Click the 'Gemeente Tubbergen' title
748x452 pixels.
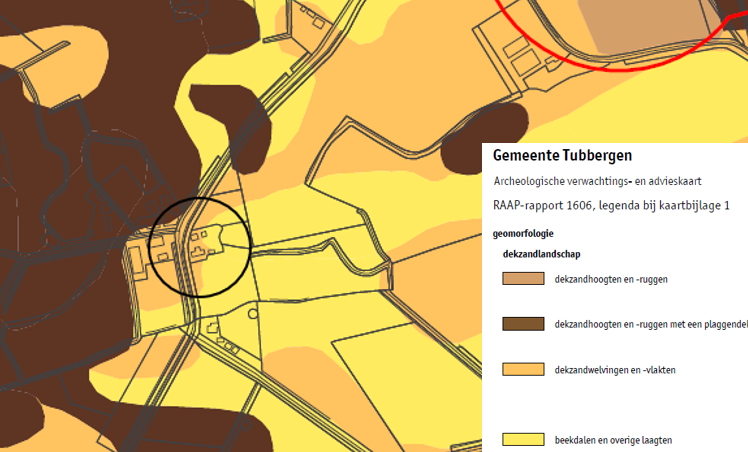pyautogui.click(x=562, y=155)
